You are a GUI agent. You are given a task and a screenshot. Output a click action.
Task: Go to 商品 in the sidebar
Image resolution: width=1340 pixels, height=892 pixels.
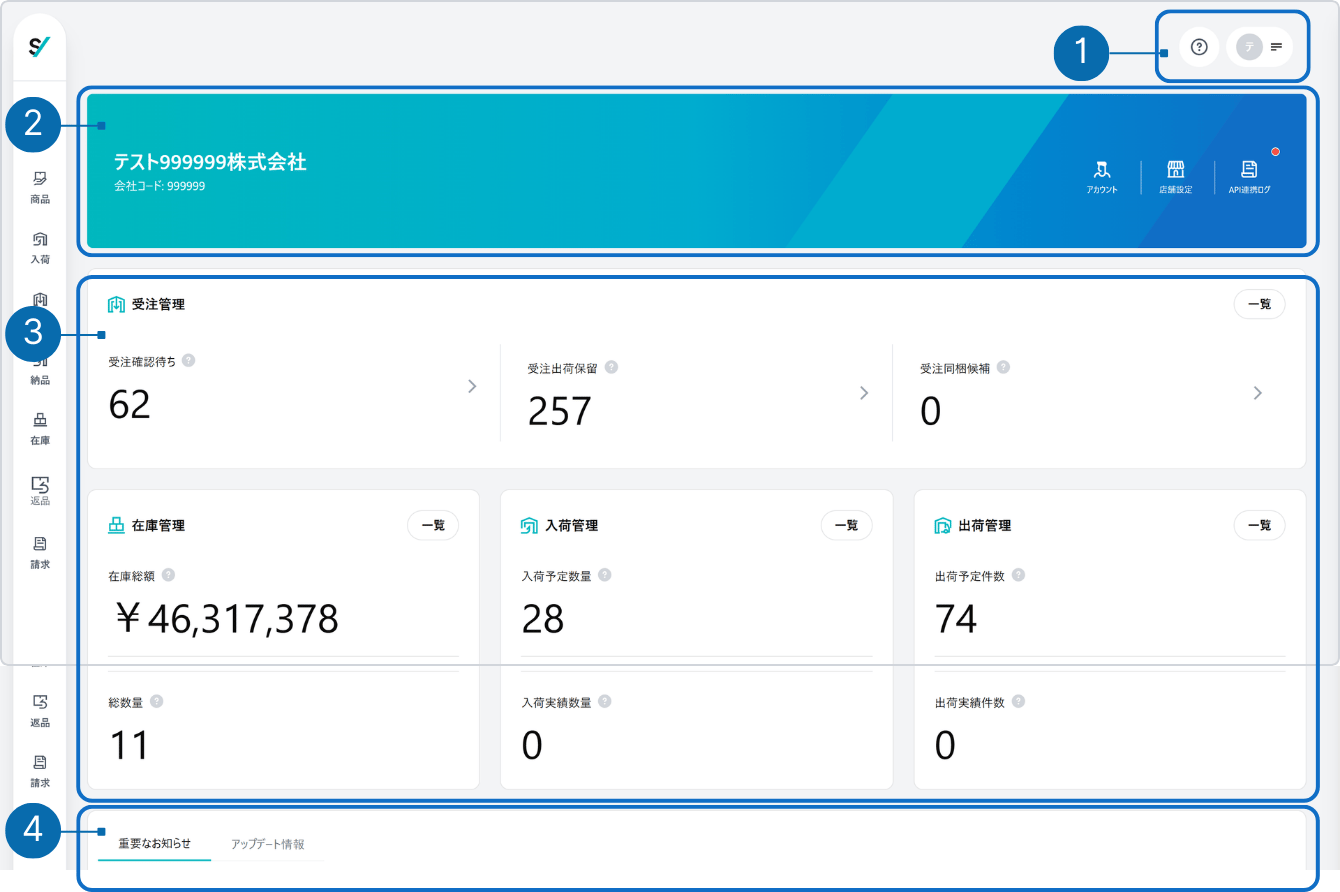coord(40,186)
